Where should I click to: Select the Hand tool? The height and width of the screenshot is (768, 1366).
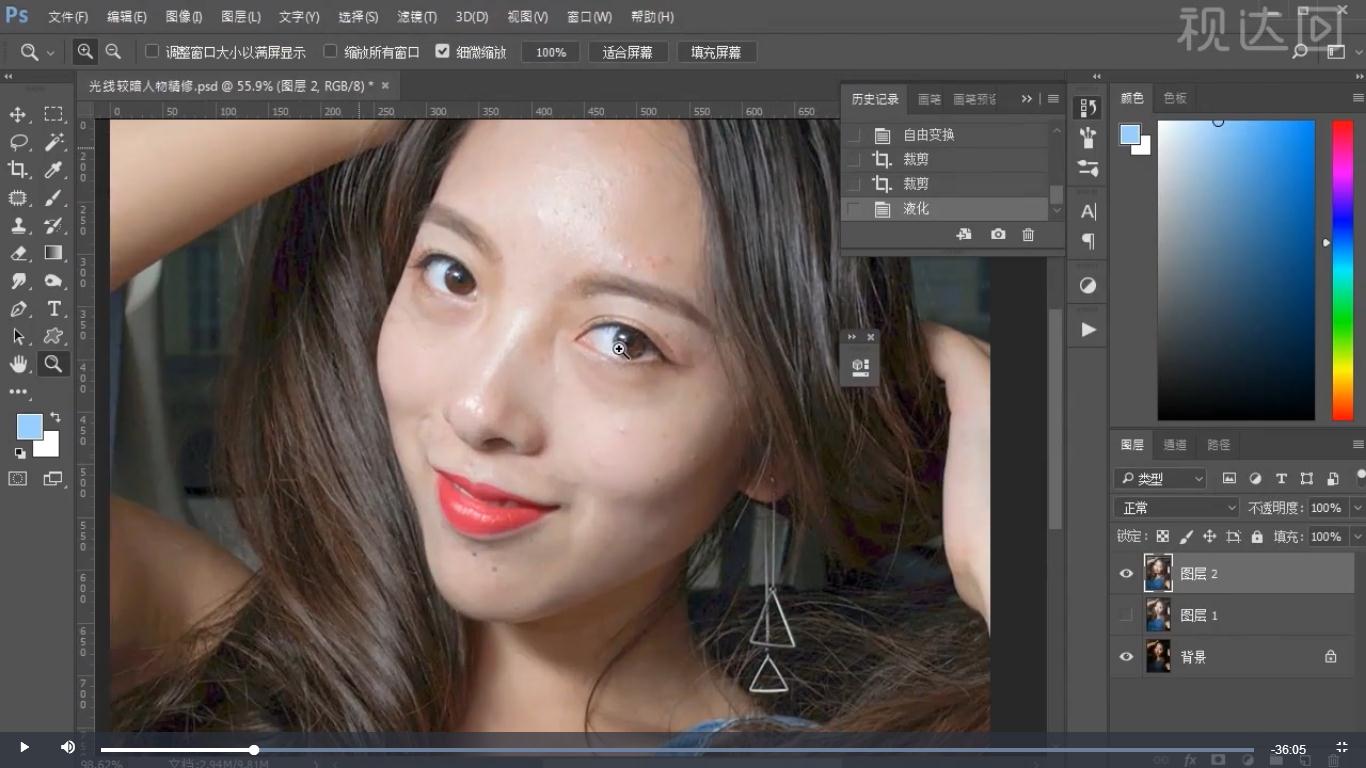click(18, 364)
